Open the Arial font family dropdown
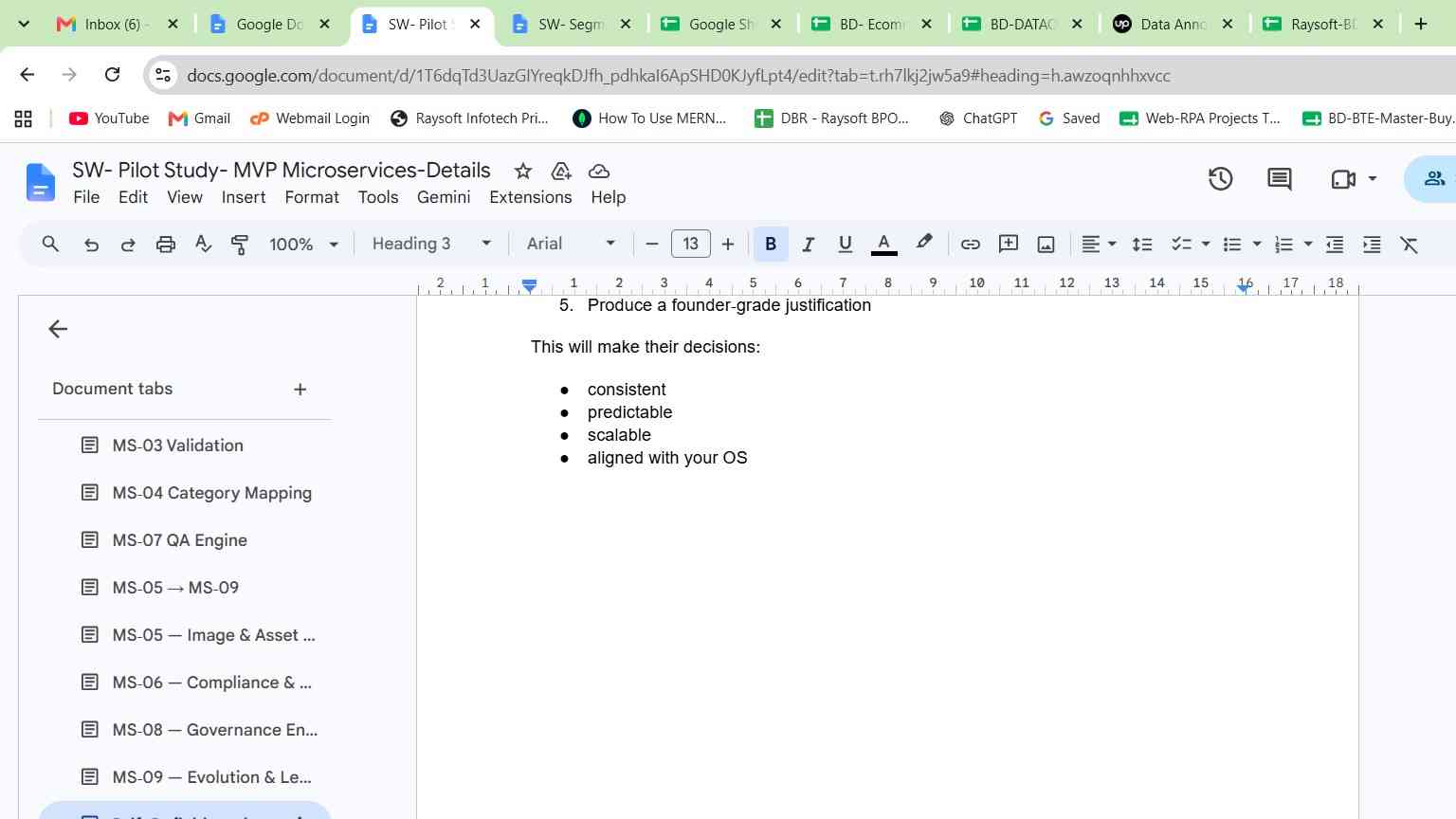Screen dimensions: 1456x819 [572, 244]
